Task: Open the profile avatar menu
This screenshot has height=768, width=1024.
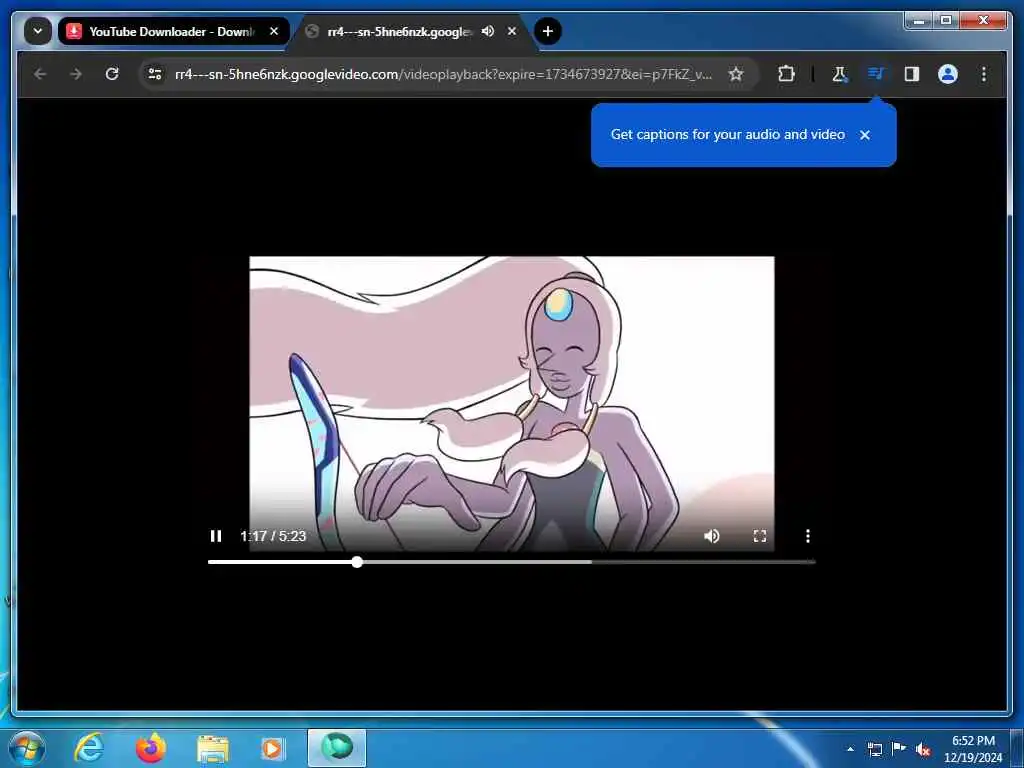Action: [948, 74]
